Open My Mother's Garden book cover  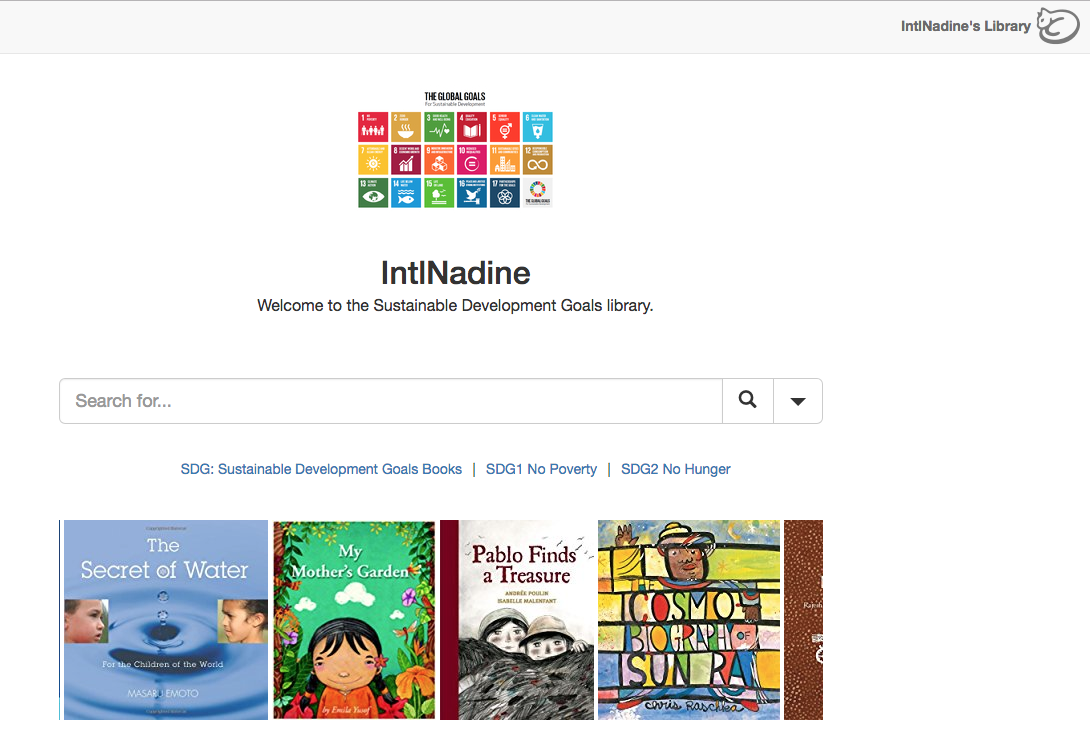click(354, 620)
